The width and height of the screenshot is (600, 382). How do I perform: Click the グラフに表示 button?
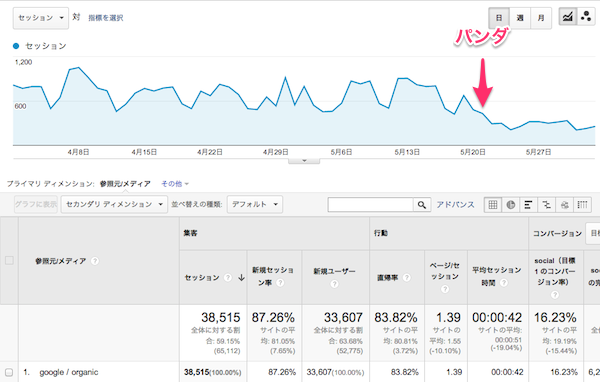[36, 204]
